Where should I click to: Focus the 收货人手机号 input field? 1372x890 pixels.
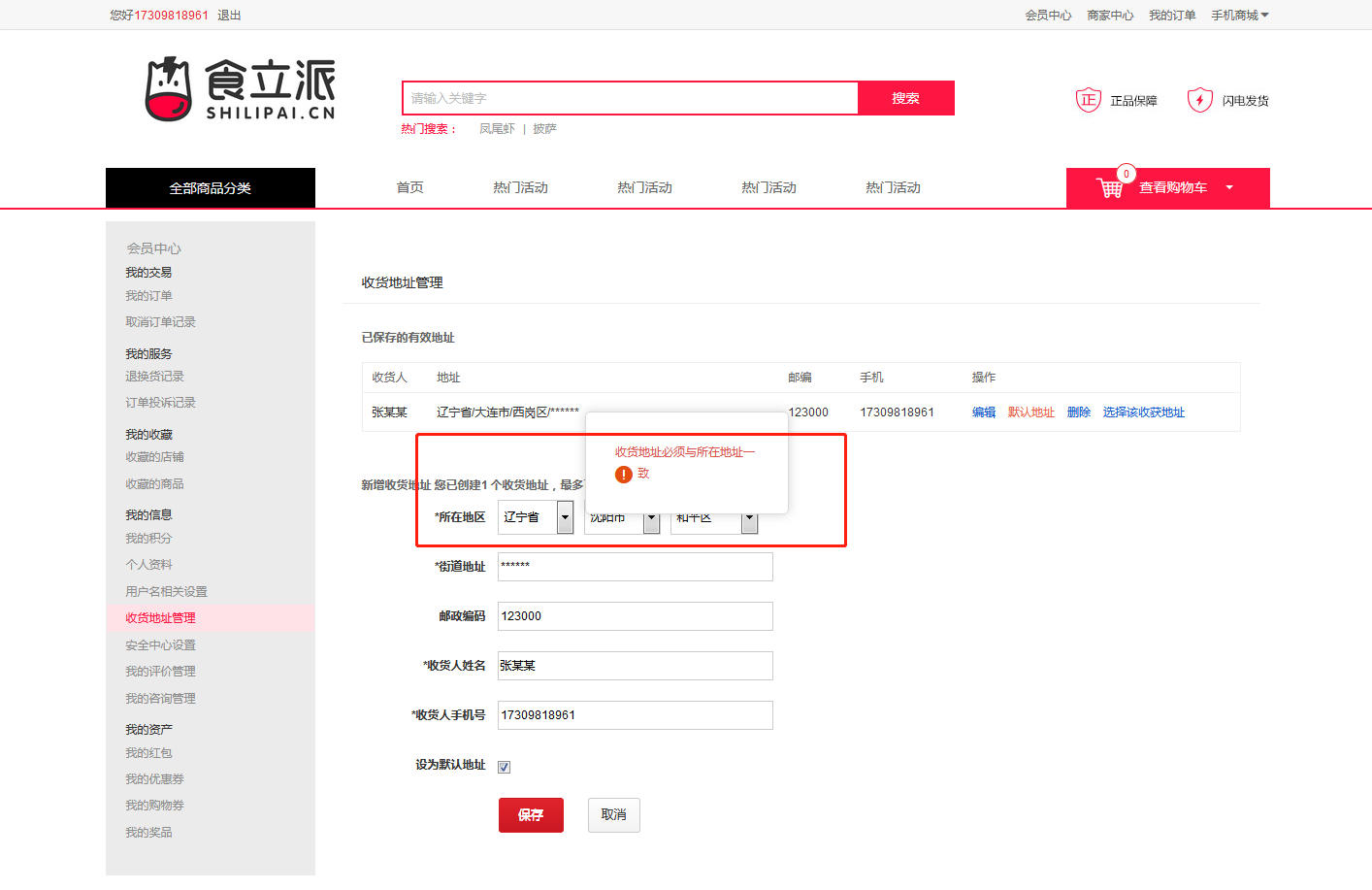coord(636,715)
